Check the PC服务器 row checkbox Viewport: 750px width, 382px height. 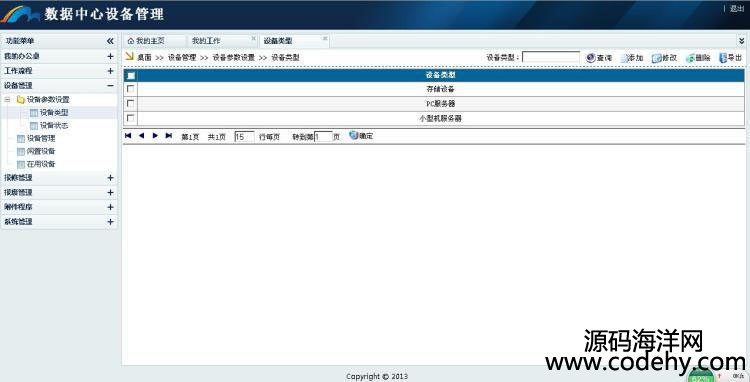pos(131,103)
